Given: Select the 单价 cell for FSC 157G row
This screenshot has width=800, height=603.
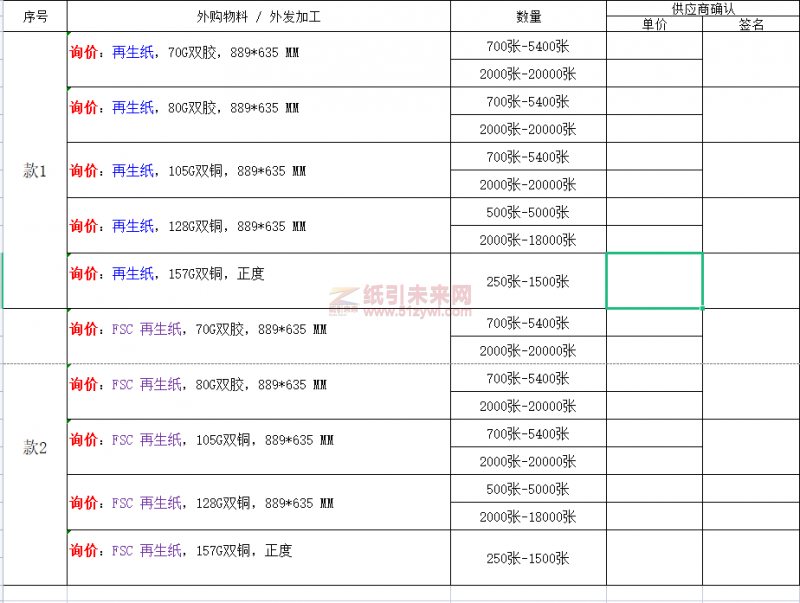Looking at the screenshot, I should click(x=654, y=558).
